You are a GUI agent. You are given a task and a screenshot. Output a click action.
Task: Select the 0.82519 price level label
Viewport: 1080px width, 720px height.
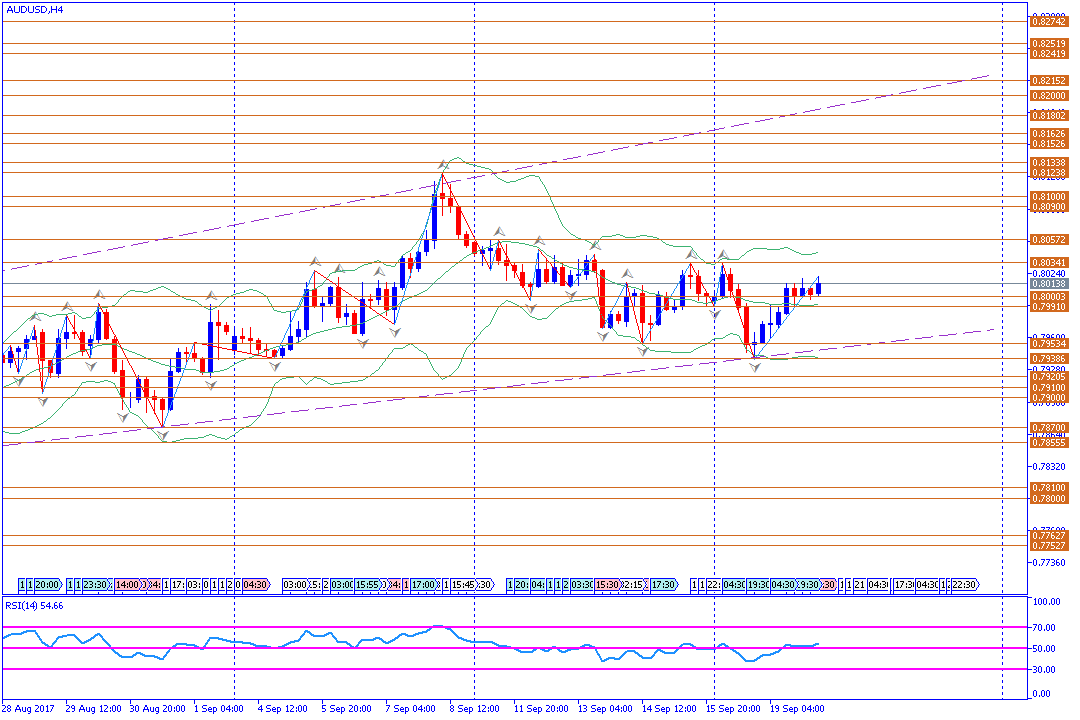(x=1049, y=43)
